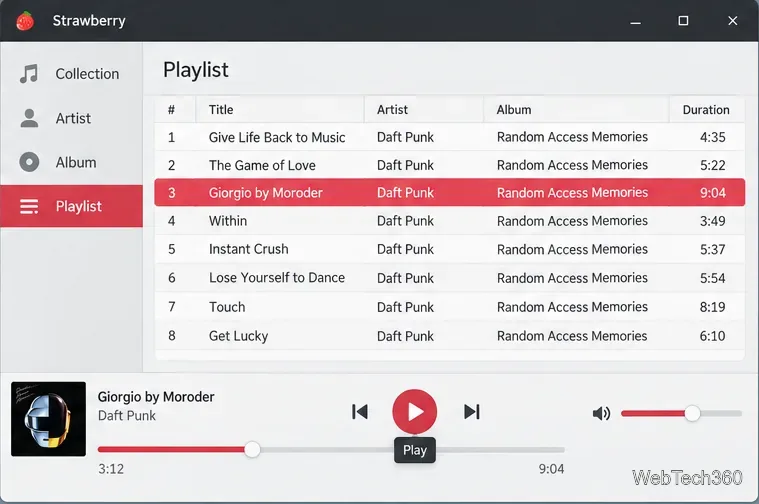Click Random Access Memories in Within row
759x504 pixels.
point(572,221)
